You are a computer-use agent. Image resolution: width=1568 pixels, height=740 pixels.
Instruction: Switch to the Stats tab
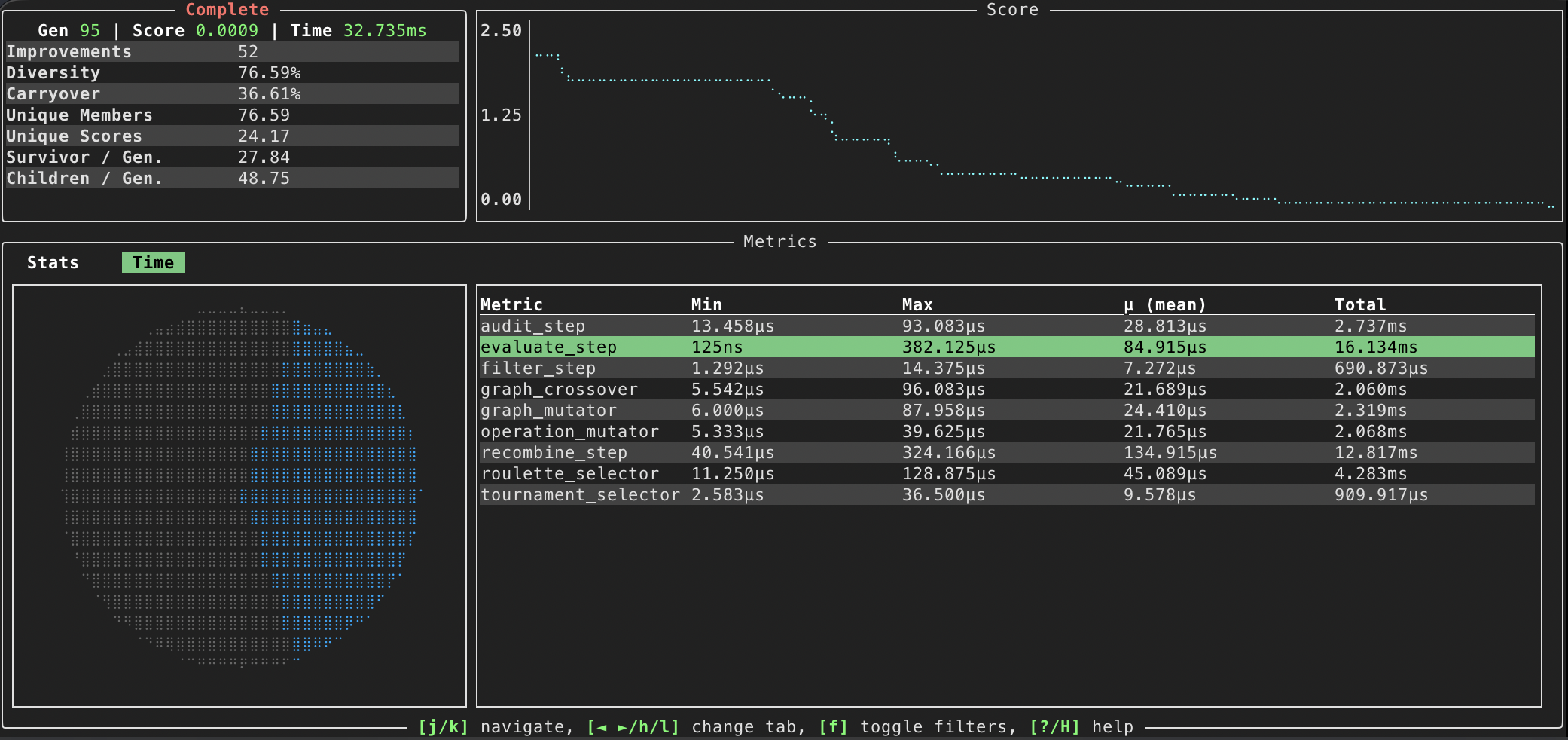tap(53, 262)
